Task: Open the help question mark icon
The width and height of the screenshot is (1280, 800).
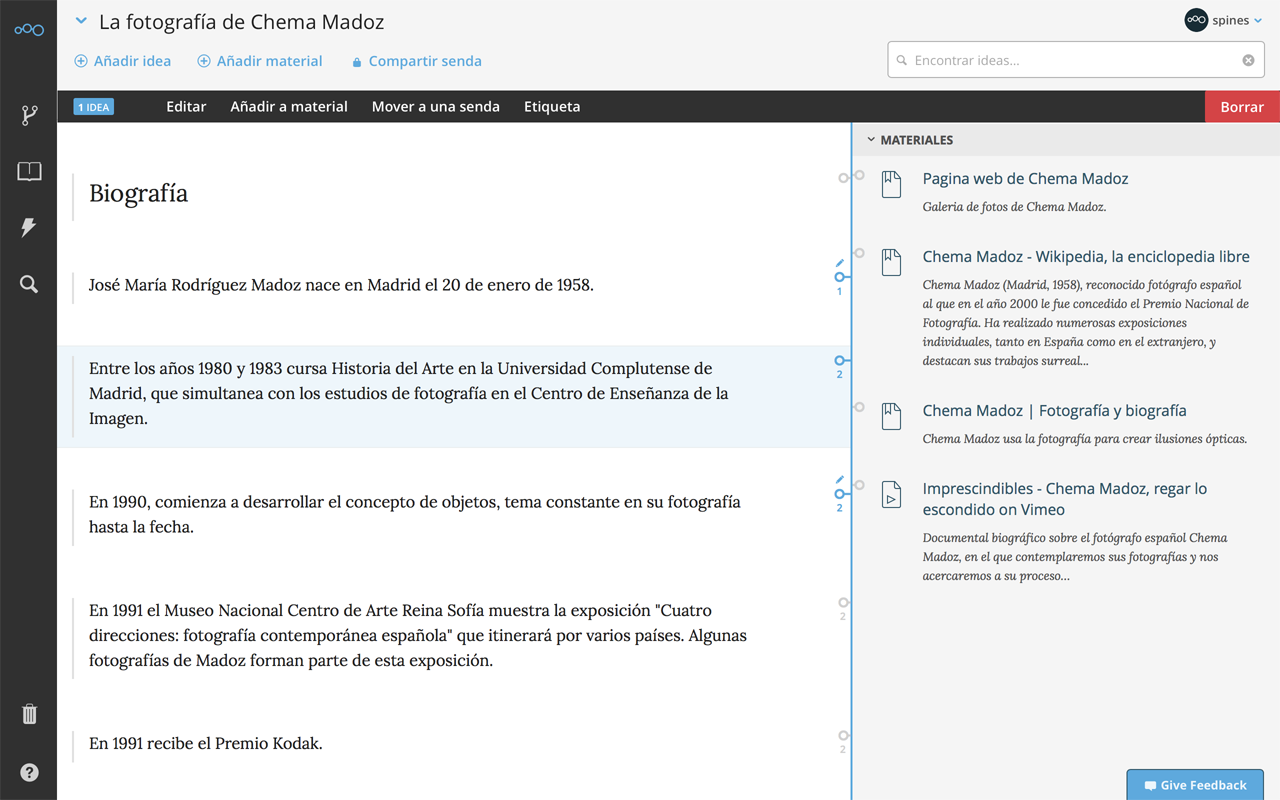Action: click(x=29, y=772)
